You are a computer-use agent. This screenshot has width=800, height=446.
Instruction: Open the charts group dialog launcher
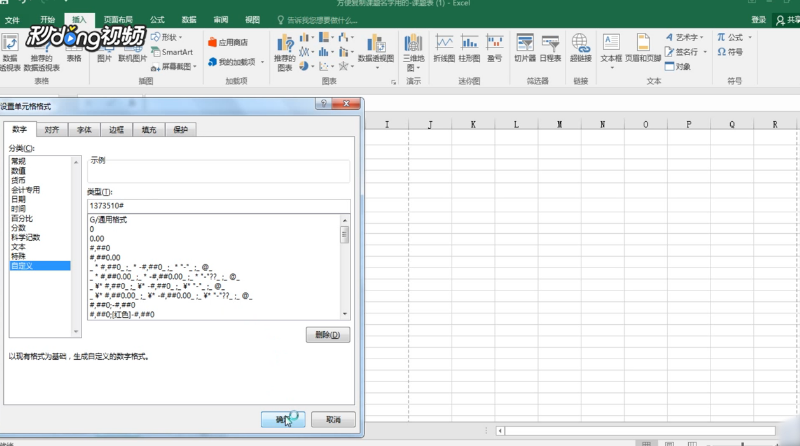coord(393,82)
